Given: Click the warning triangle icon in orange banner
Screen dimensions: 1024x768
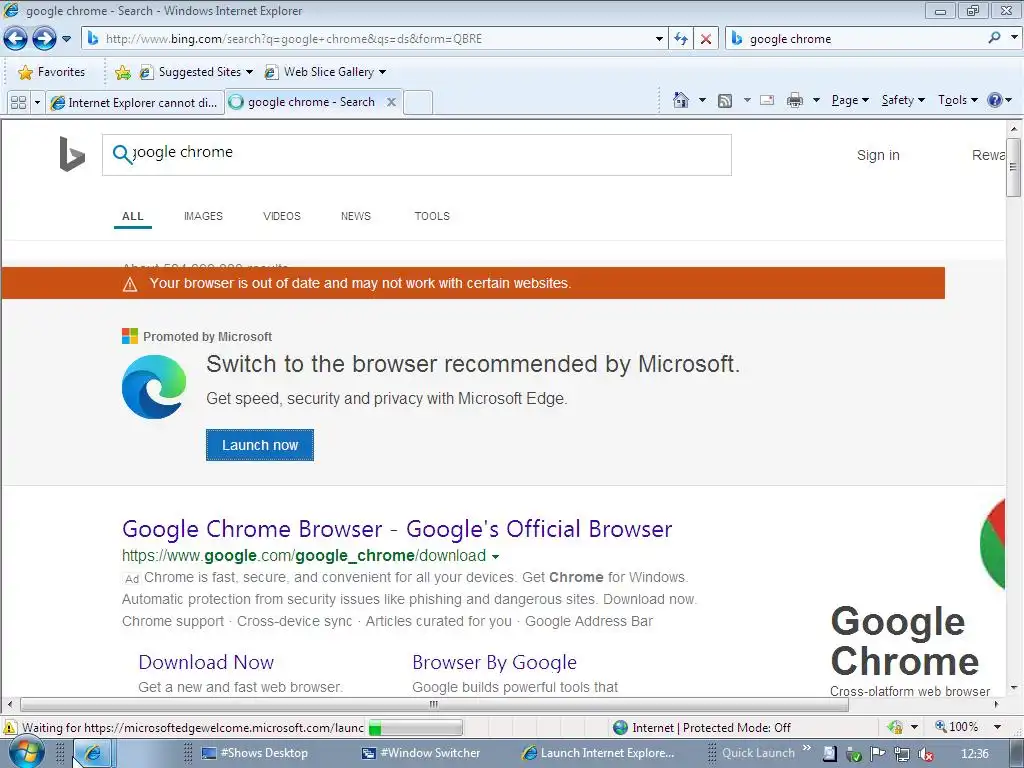Looking at the screenshot, I should [130, 284].
